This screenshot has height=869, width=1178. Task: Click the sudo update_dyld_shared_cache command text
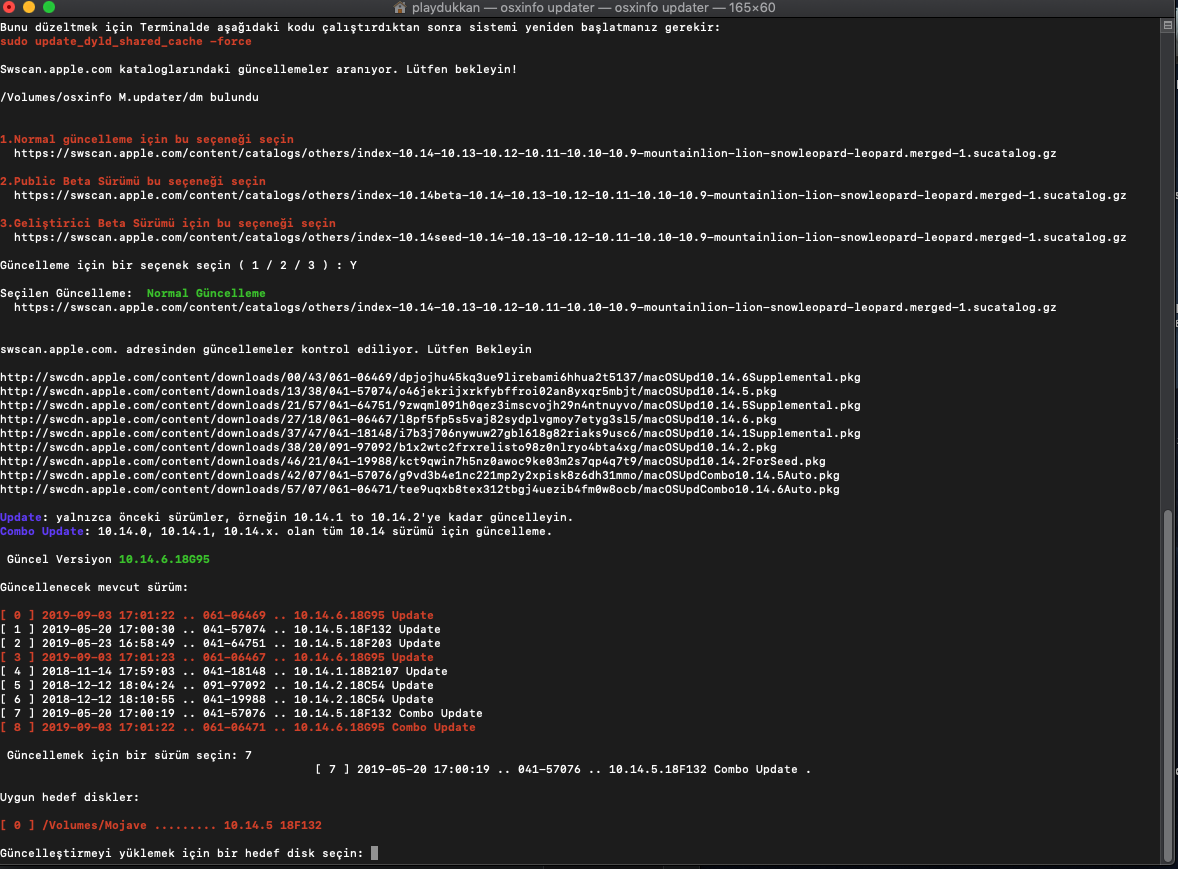(x=126, y=42)
